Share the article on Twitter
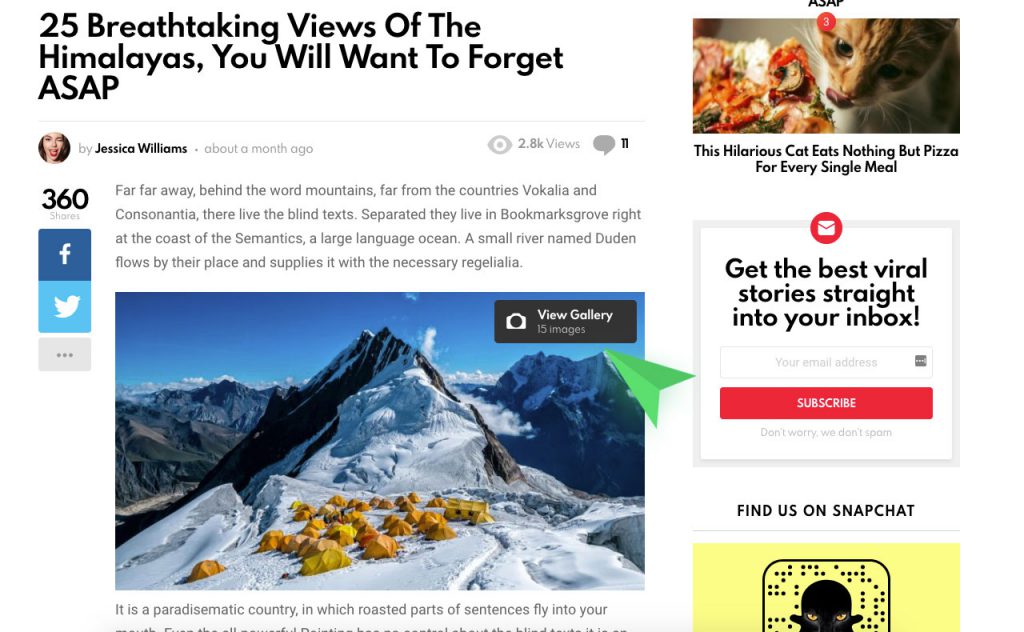The width and height of the screenshot is (1024, 632). [x=65, y=307]
